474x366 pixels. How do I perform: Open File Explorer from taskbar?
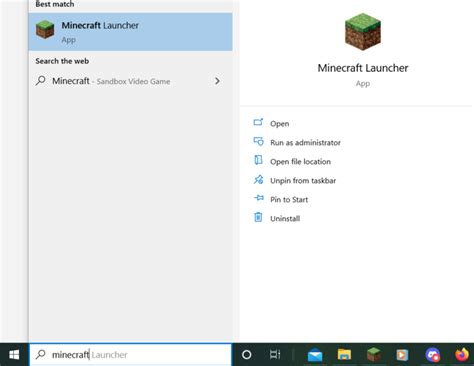344,355
